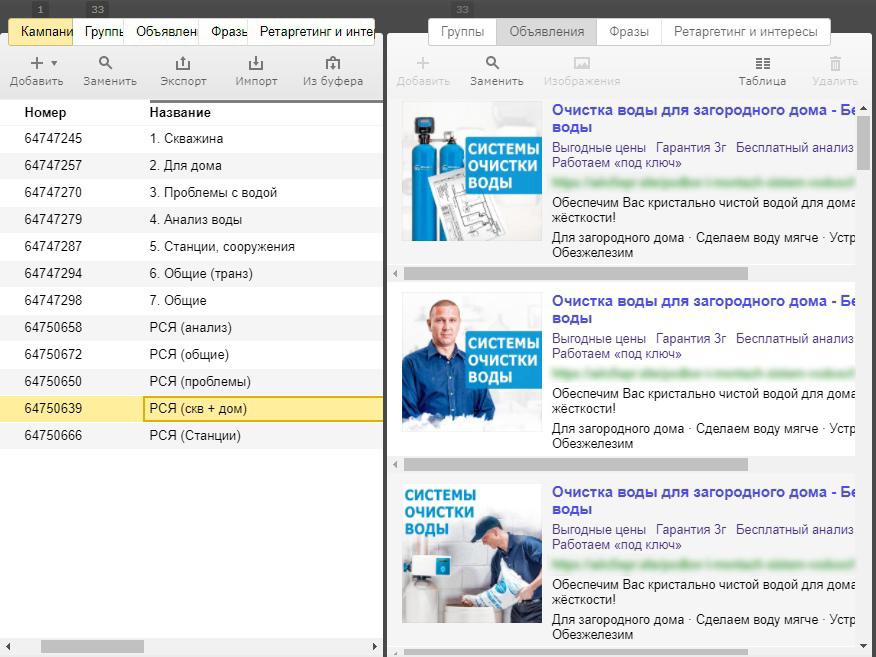The height and width of the screenshot is (657, 876).
Task: Click the first ad's blue title link
Action: click(x=703, y=118)
